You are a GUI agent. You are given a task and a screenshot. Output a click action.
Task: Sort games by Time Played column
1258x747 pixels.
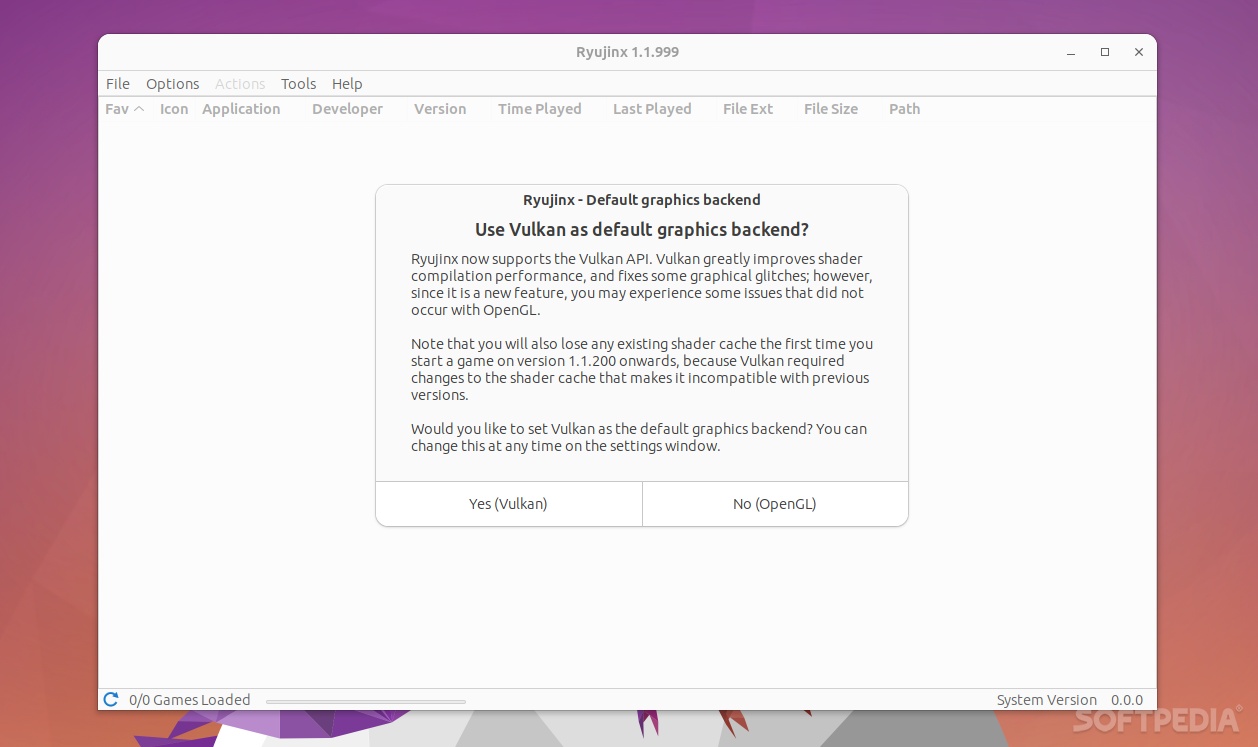click(x=539, y=109)
